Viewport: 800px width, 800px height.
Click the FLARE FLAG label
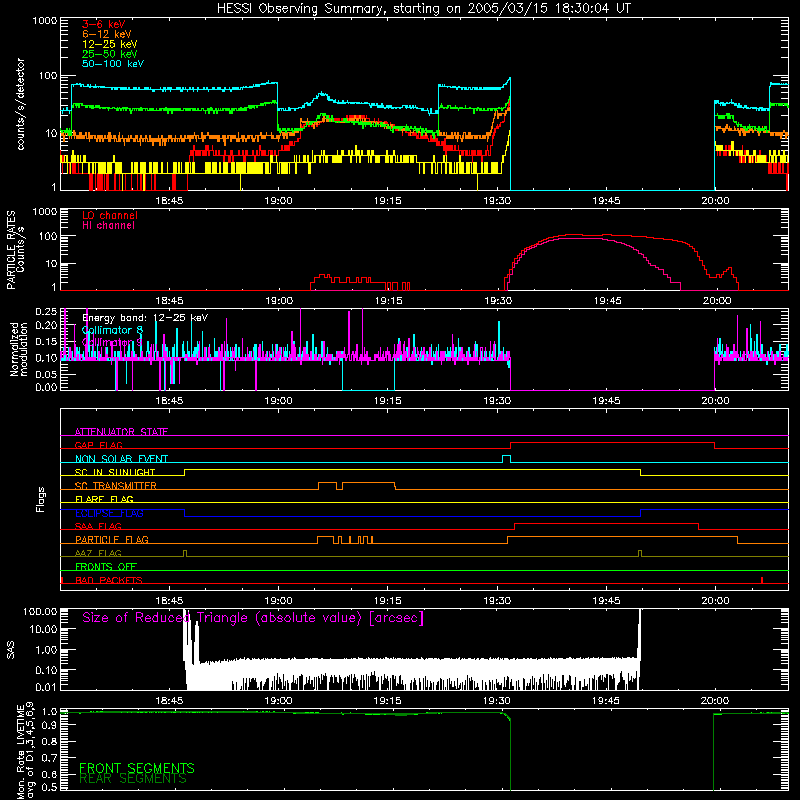pos(104,499)
